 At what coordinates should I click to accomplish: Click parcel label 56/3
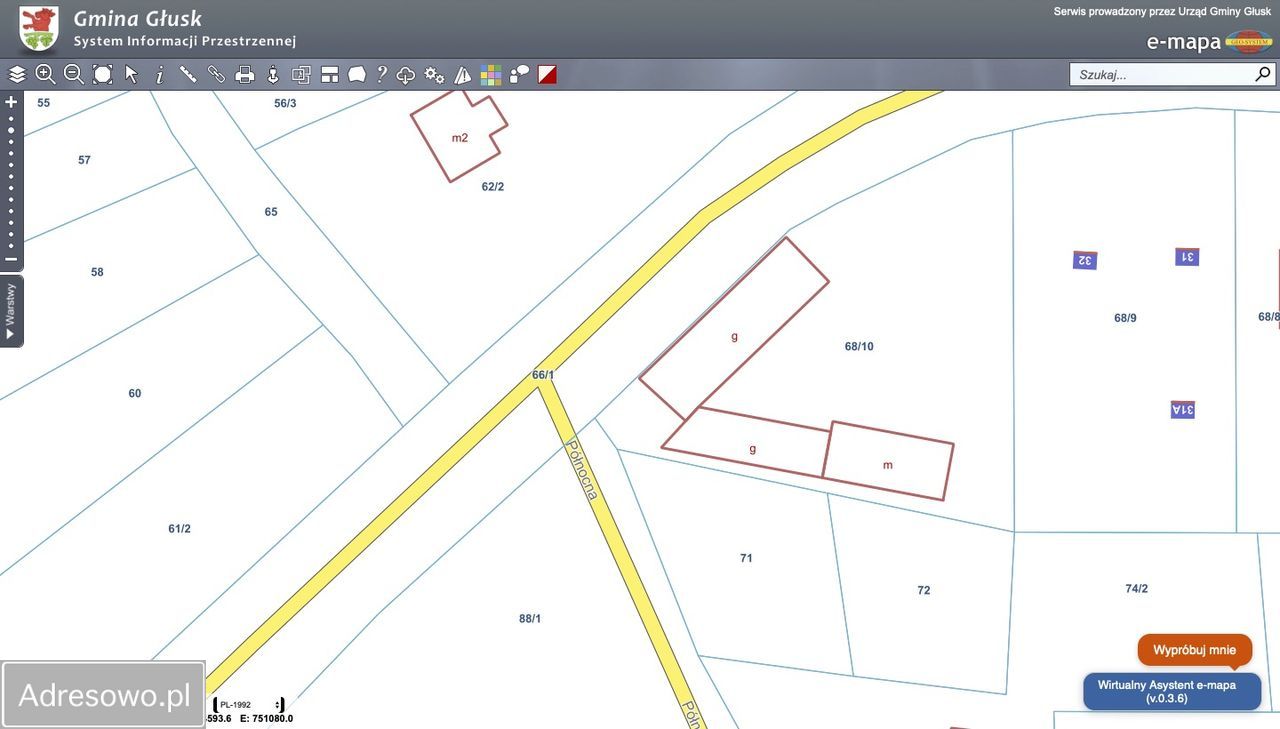285,103
